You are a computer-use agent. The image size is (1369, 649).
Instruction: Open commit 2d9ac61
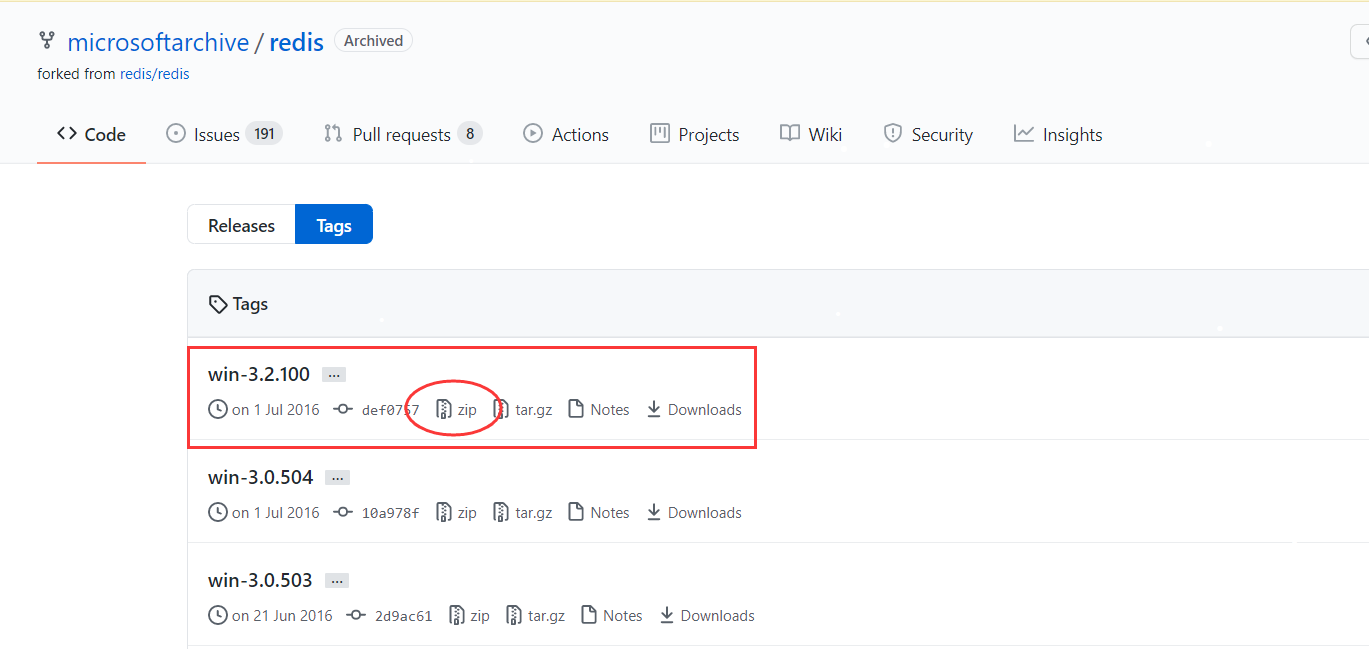(x=403, y=616)
